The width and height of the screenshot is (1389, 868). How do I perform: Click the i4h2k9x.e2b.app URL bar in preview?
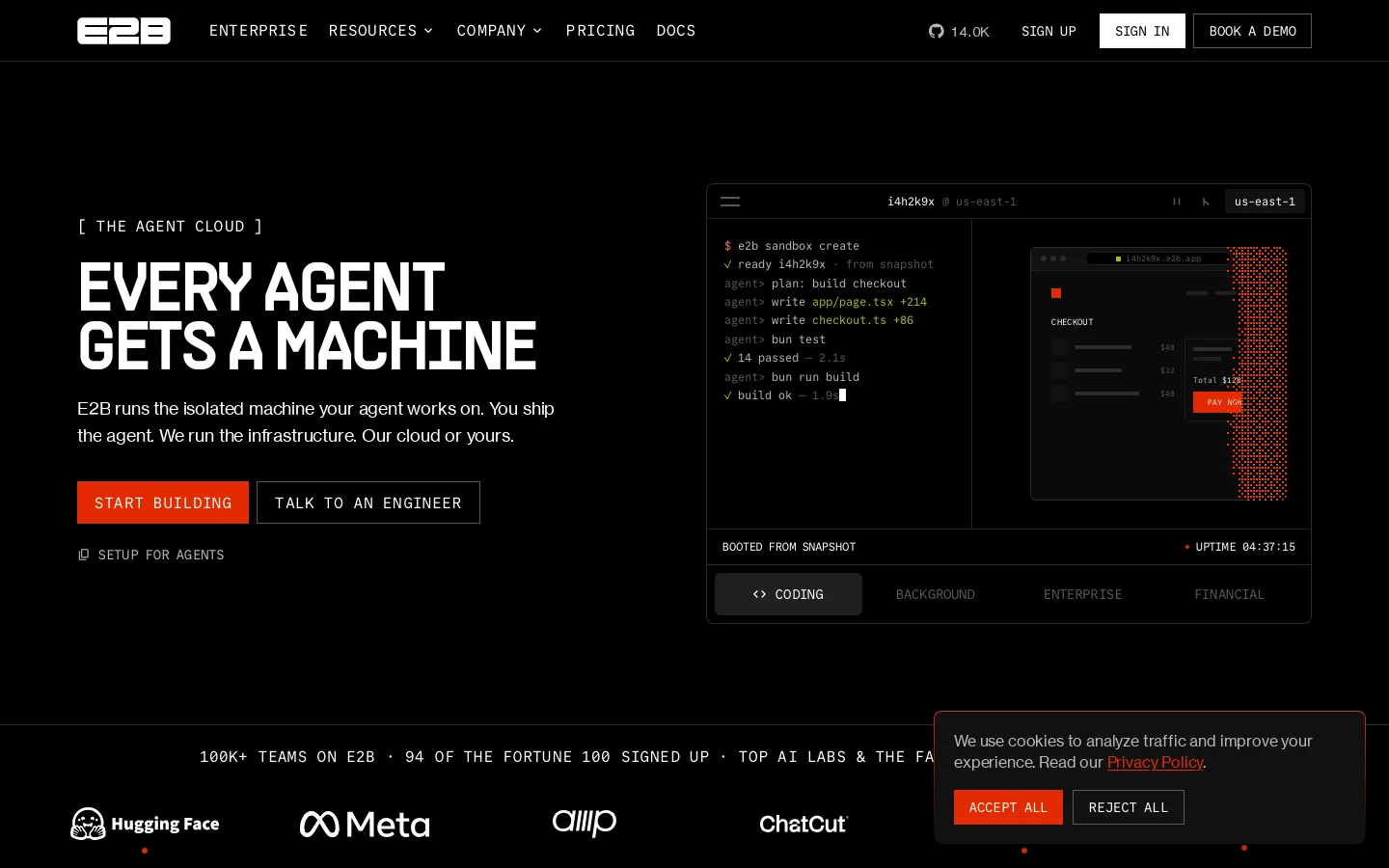coord(1157,258)
